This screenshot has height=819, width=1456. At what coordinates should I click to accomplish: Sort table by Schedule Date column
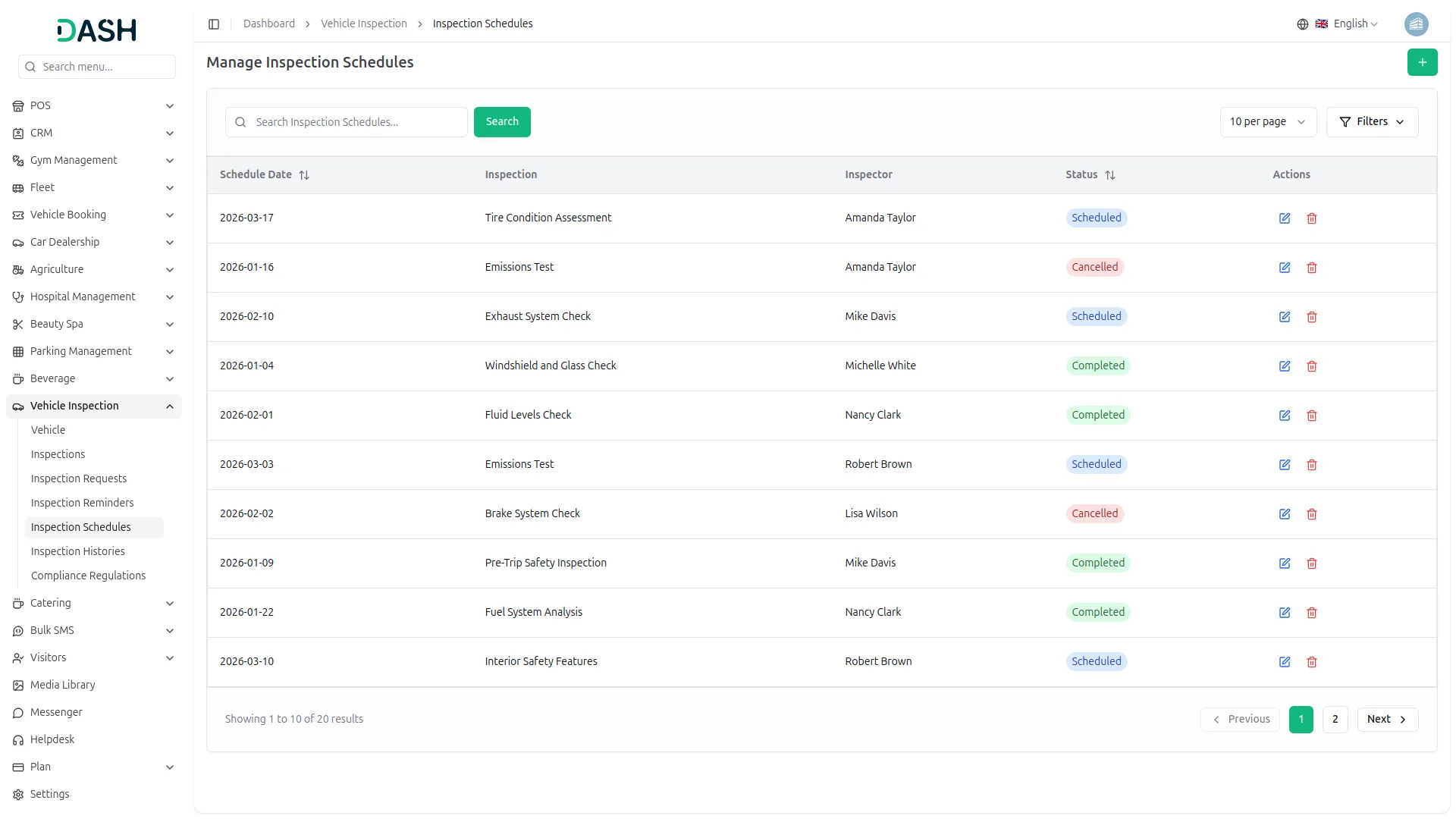(x=304, y=175)
